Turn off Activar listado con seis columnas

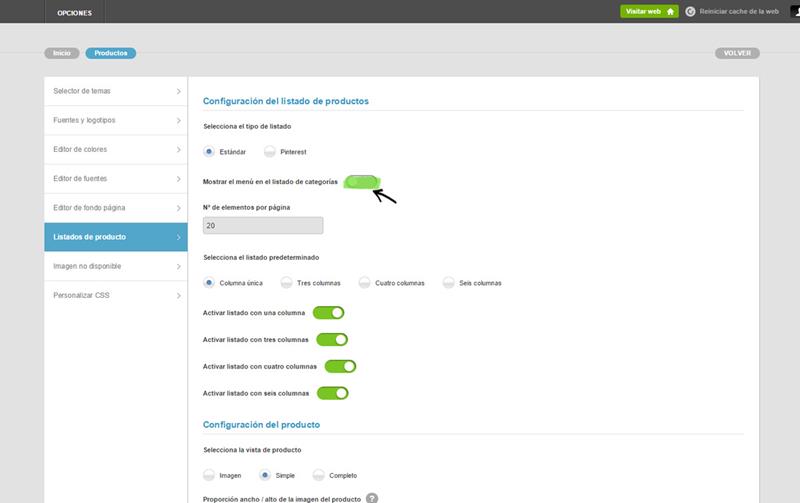pyautogui.click(x=332, y=393)
